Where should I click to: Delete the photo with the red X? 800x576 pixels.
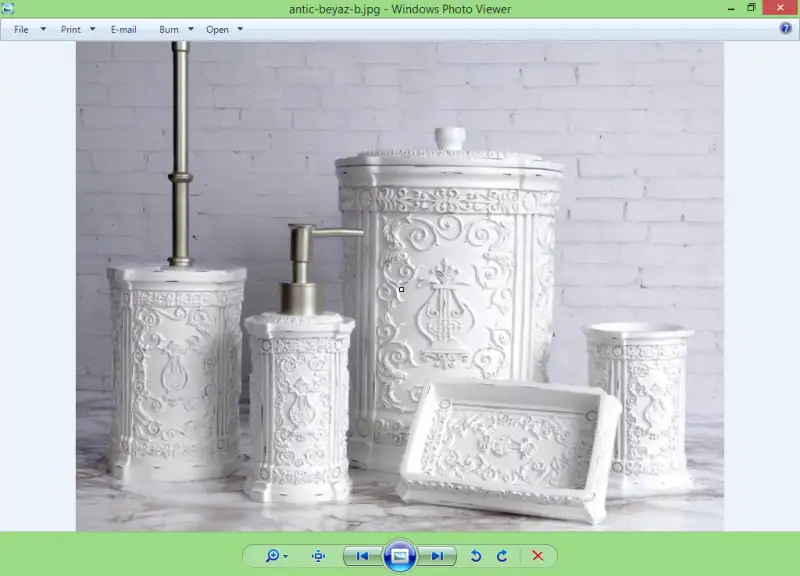(x=538, y=556)
